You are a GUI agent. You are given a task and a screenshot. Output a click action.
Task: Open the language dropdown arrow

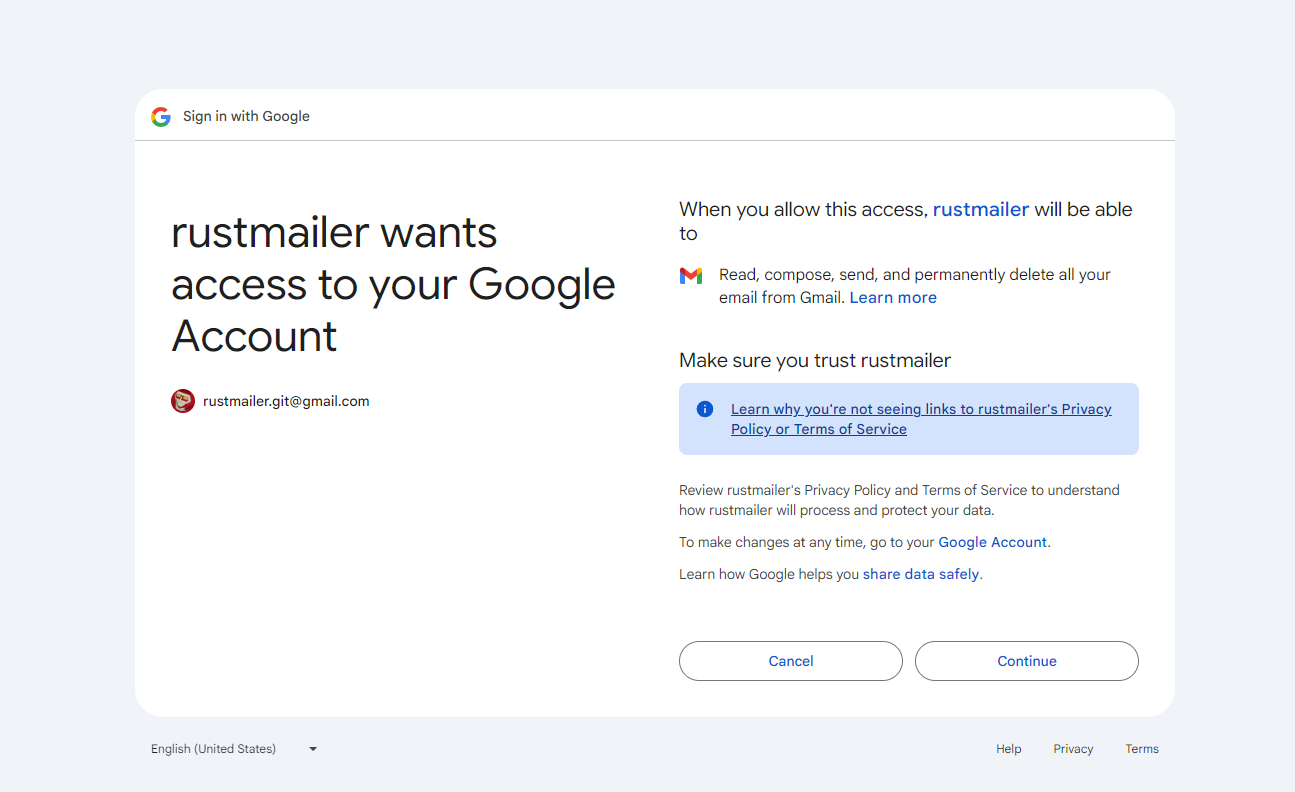[x=313, y=749]
